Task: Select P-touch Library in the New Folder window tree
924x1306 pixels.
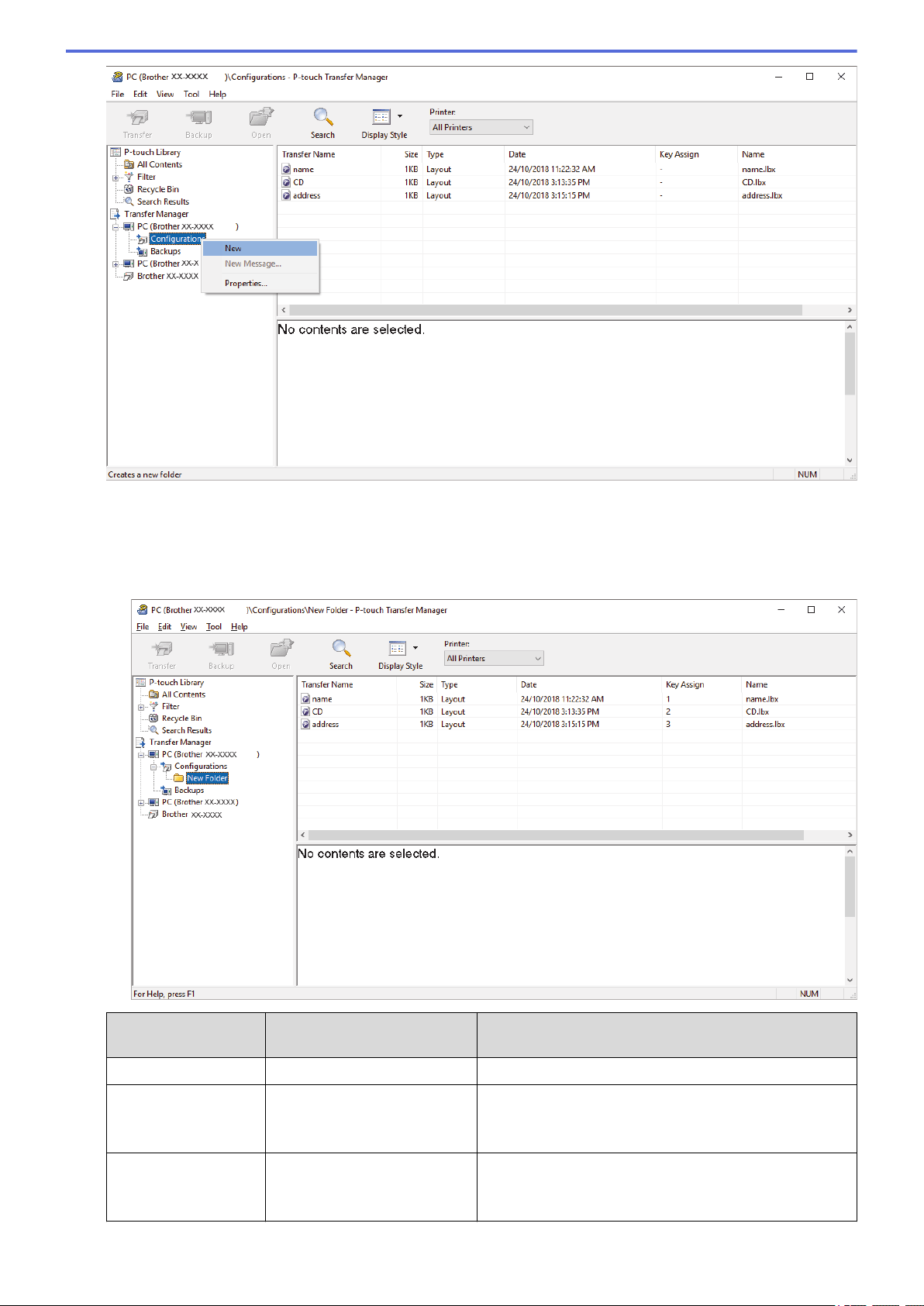Action: click(176, 683)
